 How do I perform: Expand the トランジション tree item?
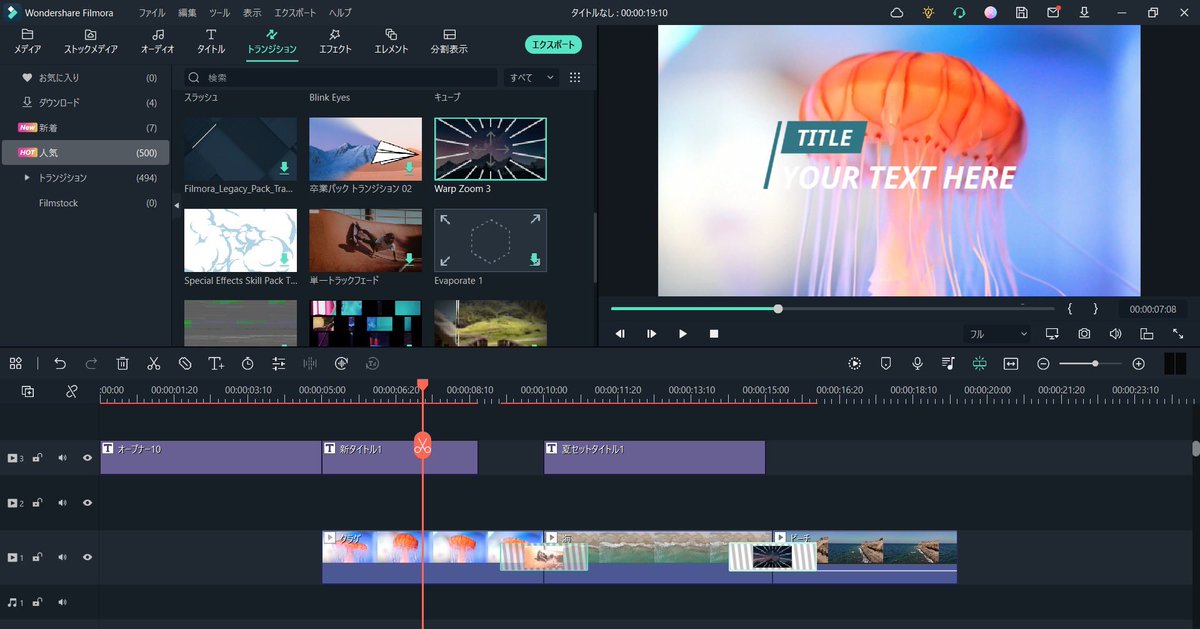tap(27, 178)
